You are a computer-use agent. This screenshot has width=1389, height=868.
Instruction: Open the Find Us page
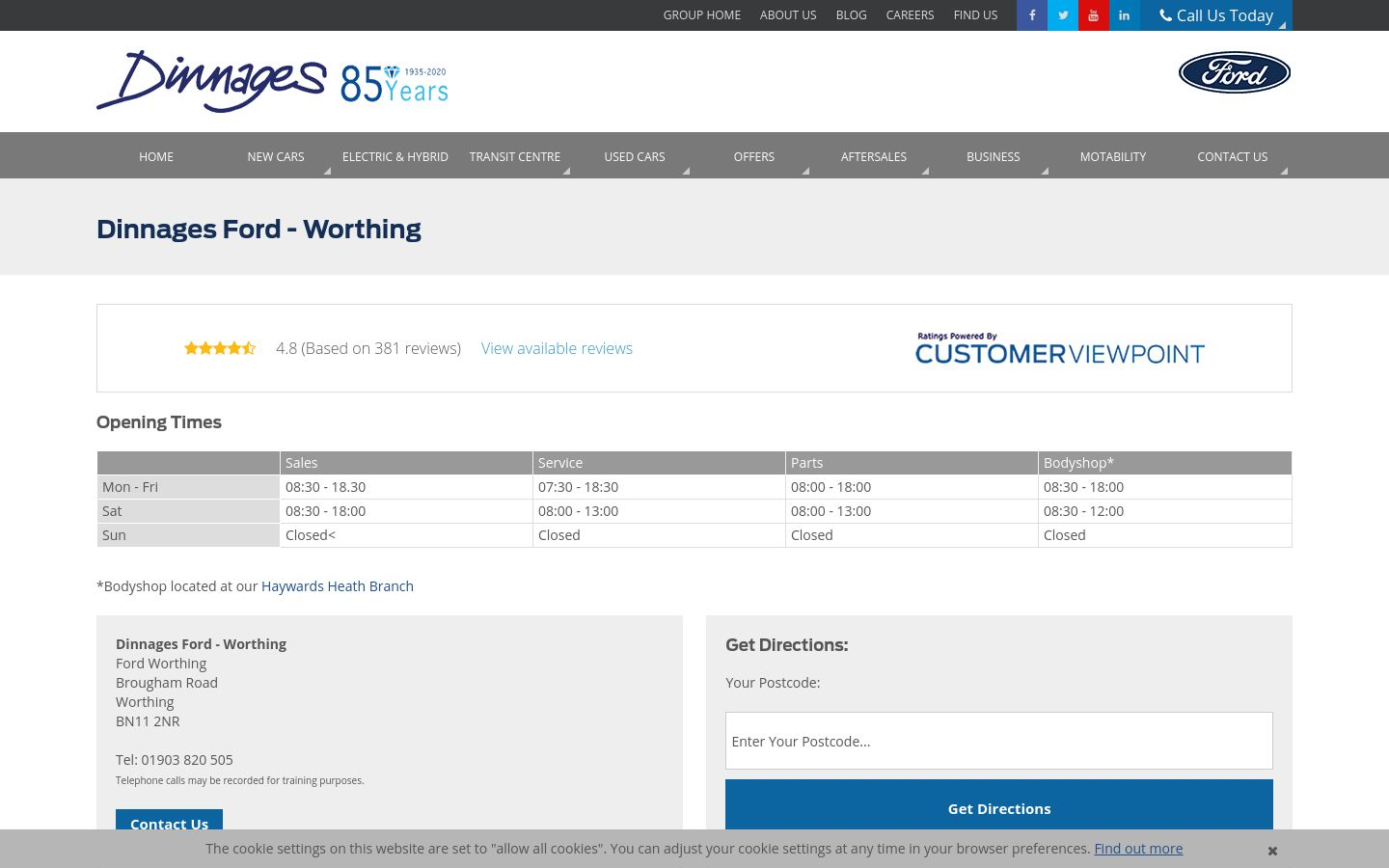pos(976,15)
